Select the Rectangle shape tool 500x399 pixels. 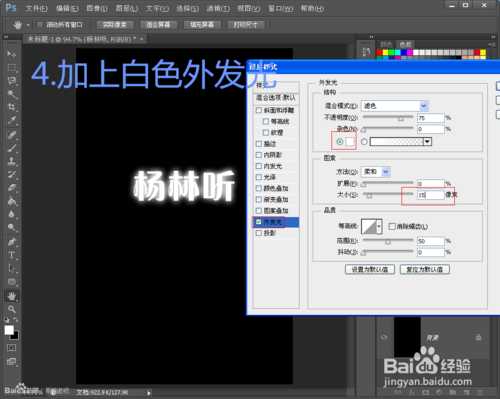click(12, 282)
